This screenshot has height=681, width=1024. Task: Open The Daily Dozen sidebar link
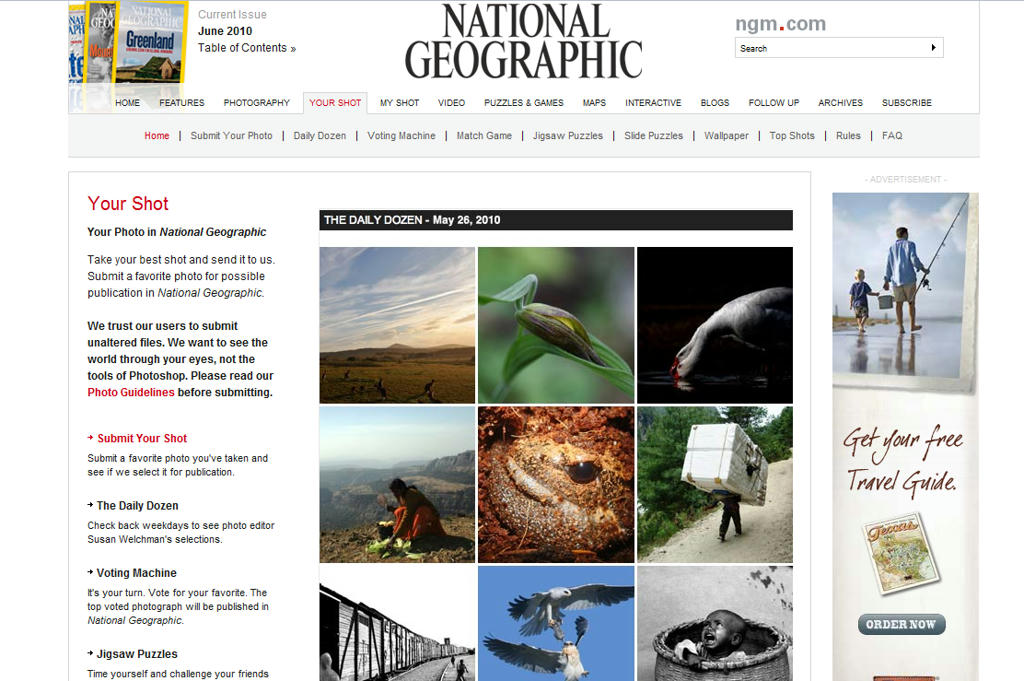(x=137, y=505)
